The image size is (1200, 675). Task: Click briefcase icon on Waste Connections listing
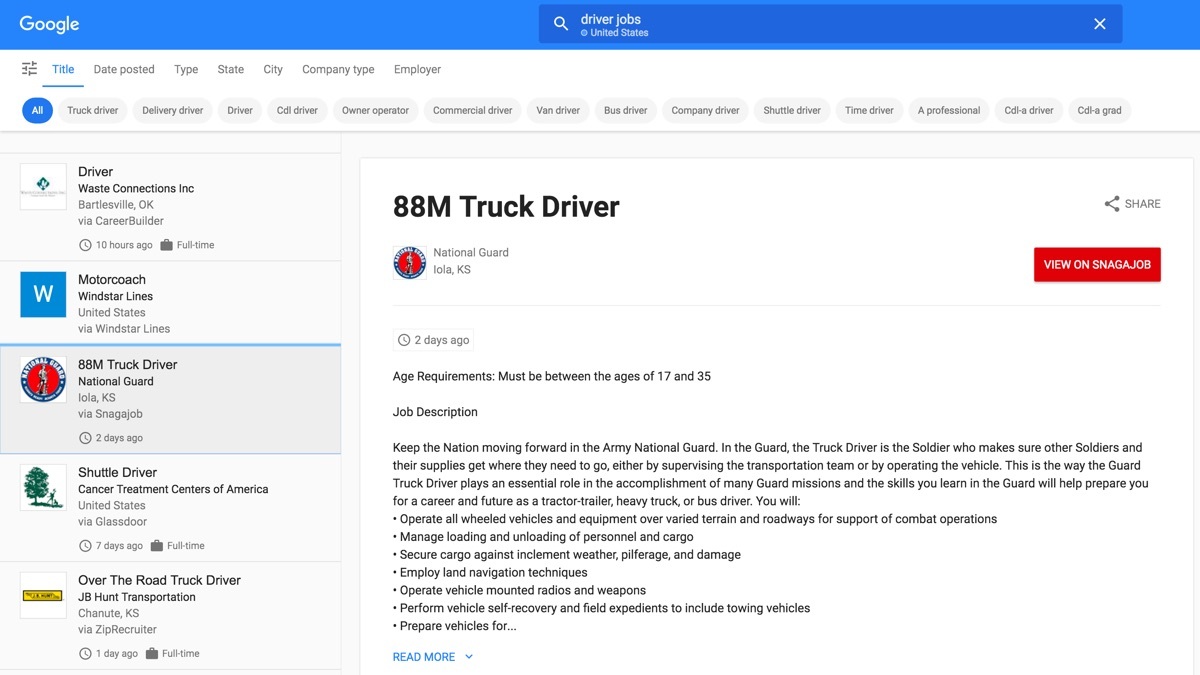[166, 245]
